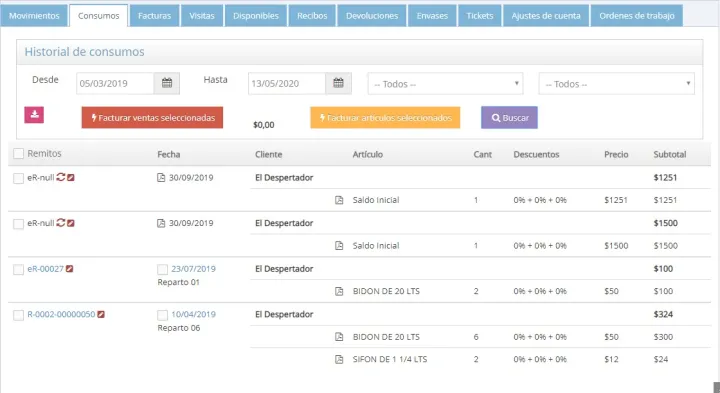Open the first -- Todos -- dropdown
Screen dimensions: 720x393
[445, 84]
